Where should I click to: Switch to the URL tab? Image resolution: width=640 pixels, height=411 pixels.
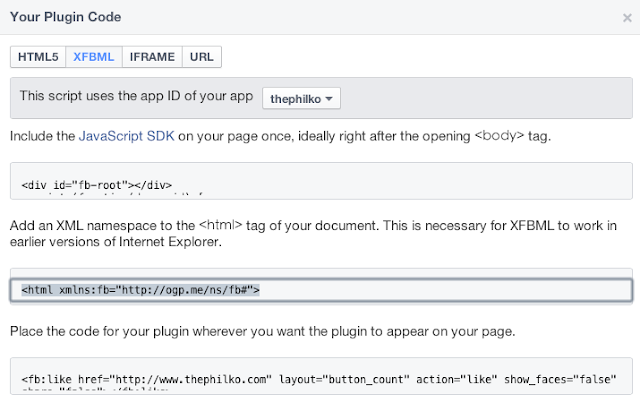tap(202, 57)
